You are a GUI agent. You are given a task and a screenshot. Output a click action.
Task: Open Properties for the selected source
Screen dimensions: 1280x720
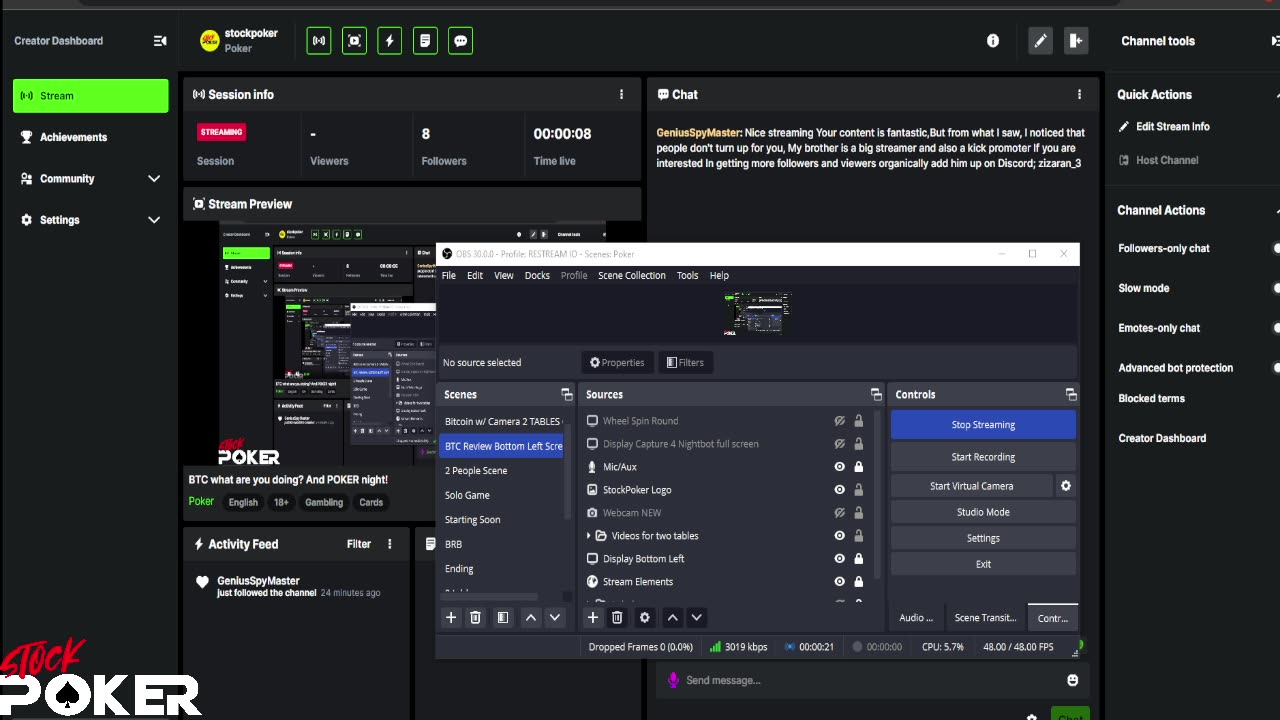click(617, 363)
